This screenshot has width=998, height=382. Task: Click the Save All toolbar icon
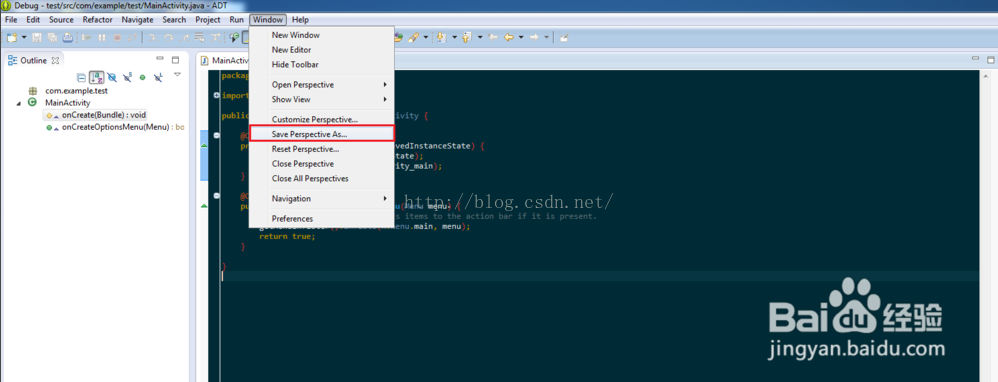52,38
